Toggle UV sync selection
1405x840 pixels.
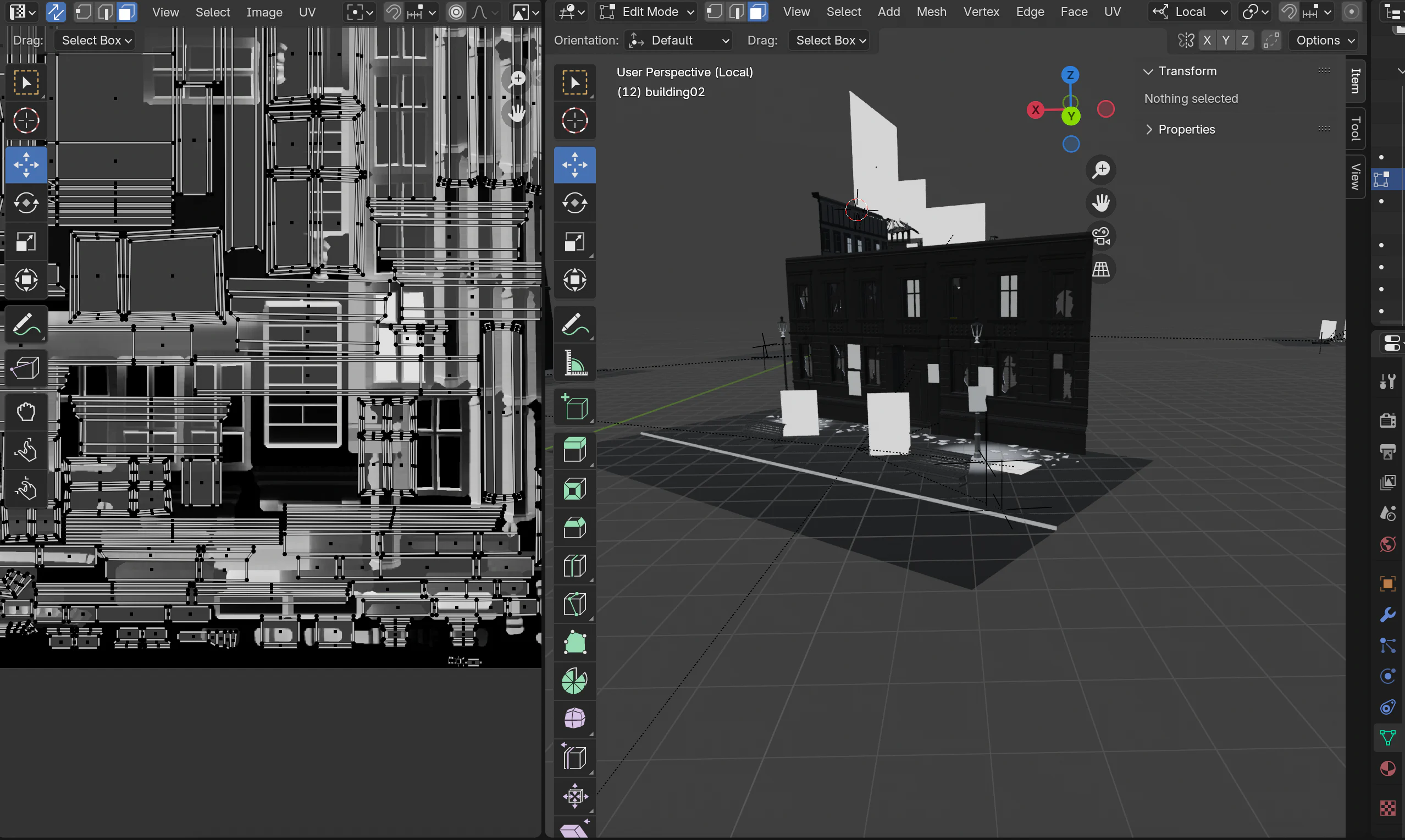coord(56,12)
